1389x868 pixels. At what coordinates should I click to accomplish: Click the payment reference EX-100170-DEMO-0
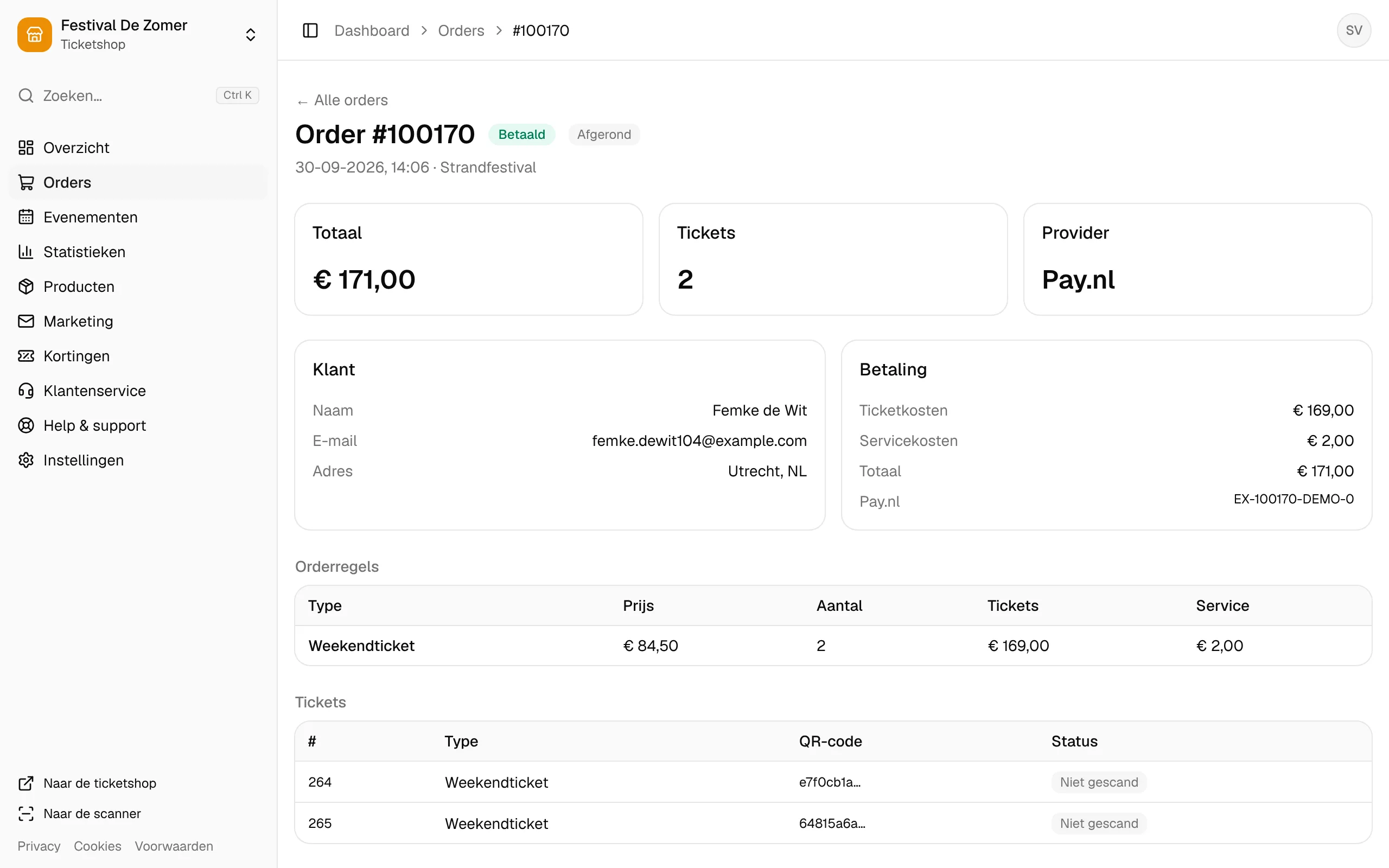coord(1294,499)
